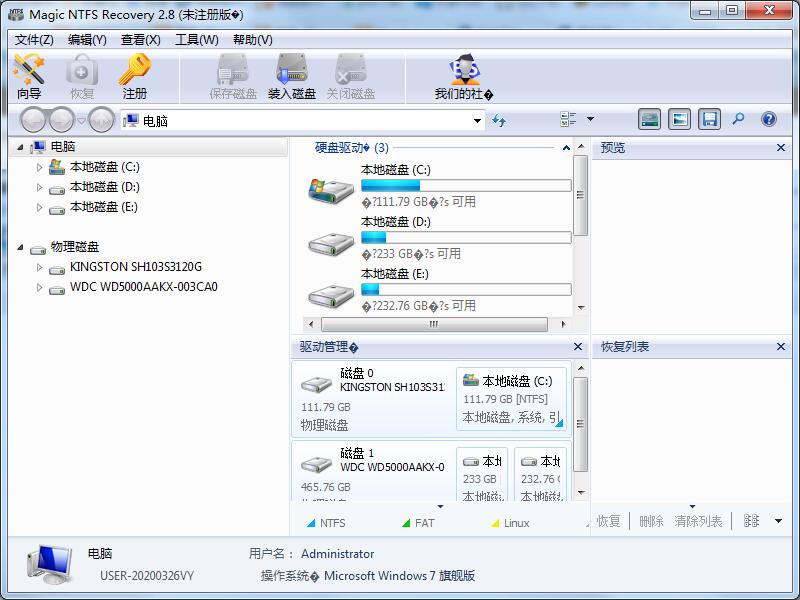Image resolution: width=800 pixels, height=600 pixels.
Task: Open the 注册 key icon
Action: (135, 77)
